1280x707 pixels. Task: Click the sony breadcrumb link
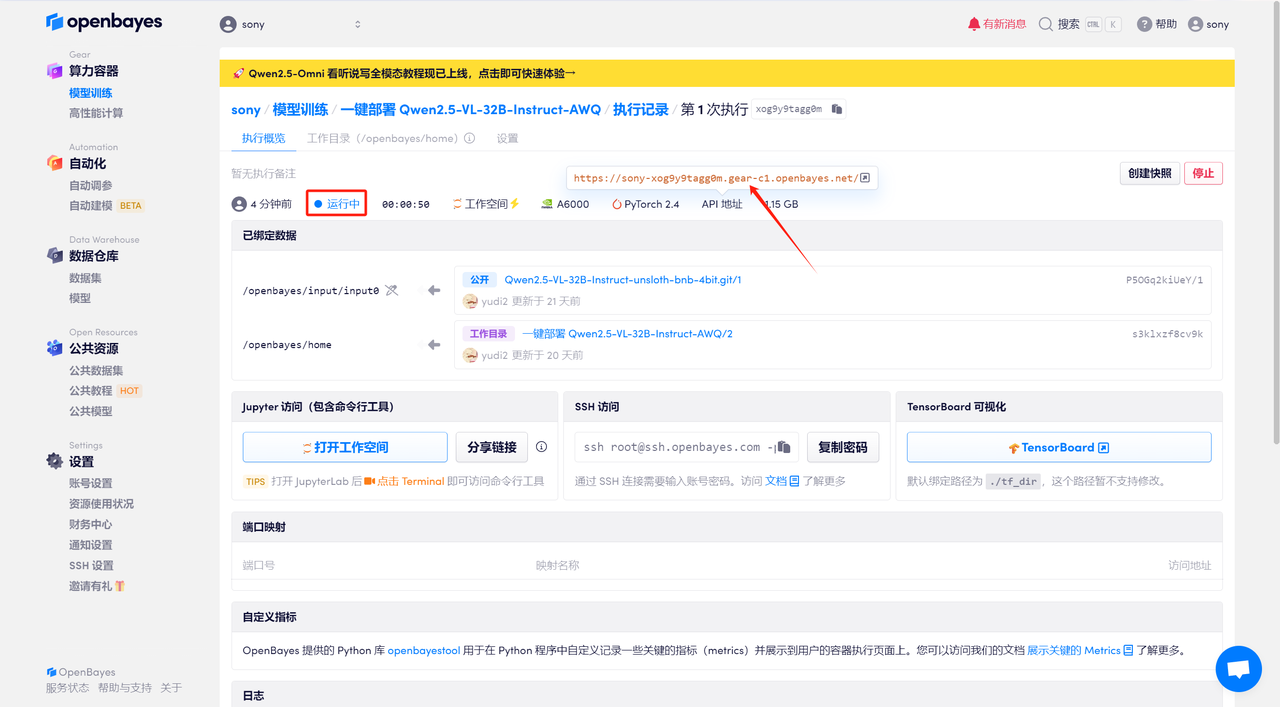click(x=246, y=110)
